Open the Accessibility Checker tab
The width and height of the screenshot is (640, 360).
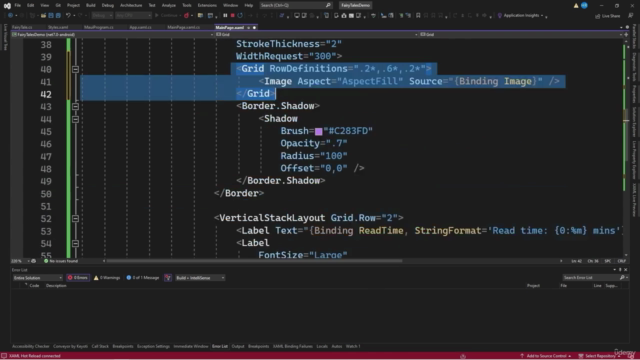tap(31, 346)
